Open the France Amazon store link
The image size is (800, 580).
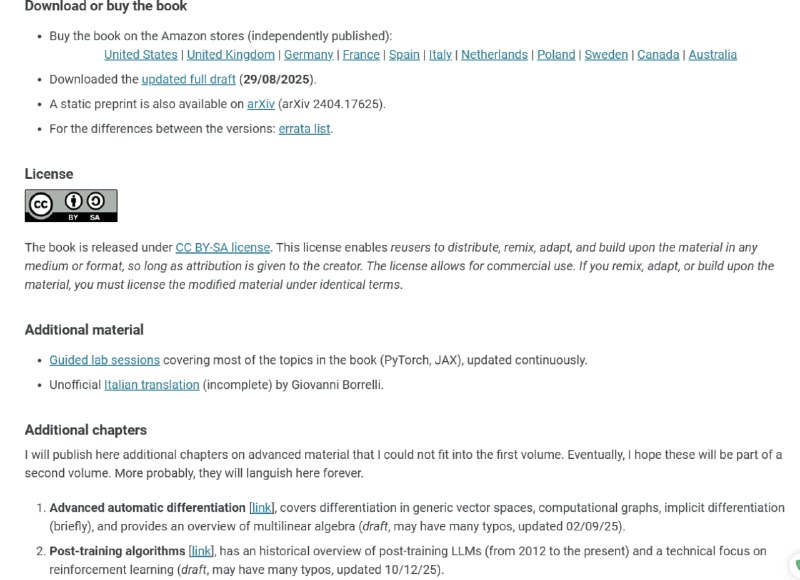pos(361,55)
